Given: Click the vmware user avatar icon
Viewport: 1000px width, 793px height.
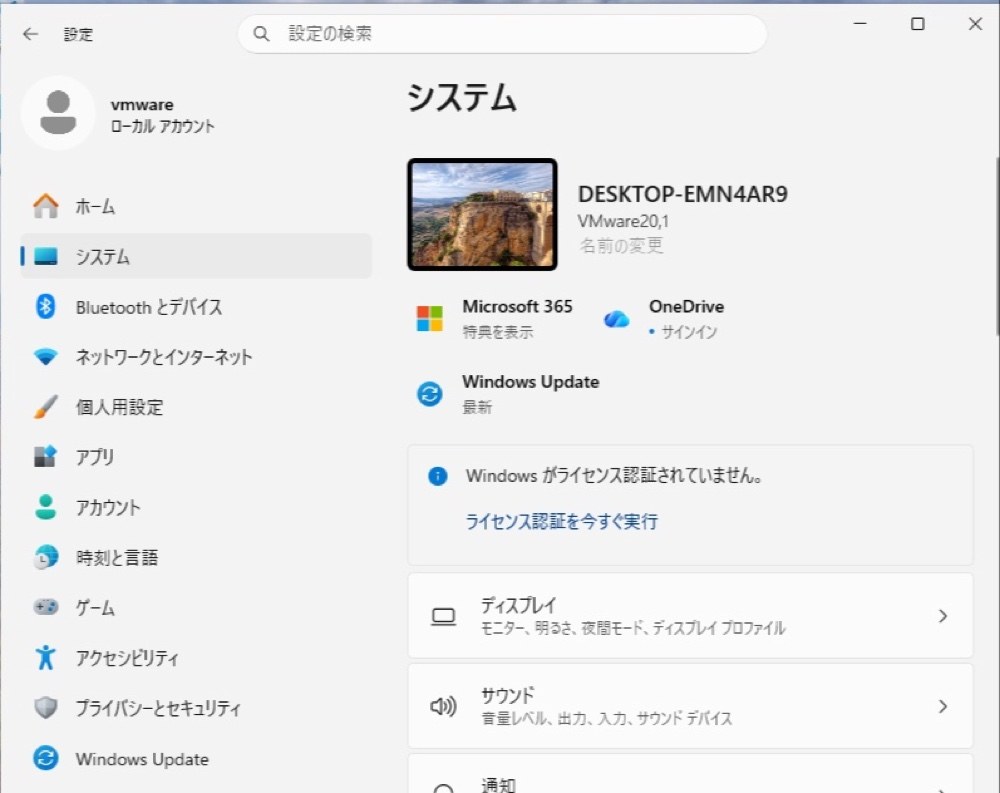Looking at the screenshot, I should click(x=58, y=113).
